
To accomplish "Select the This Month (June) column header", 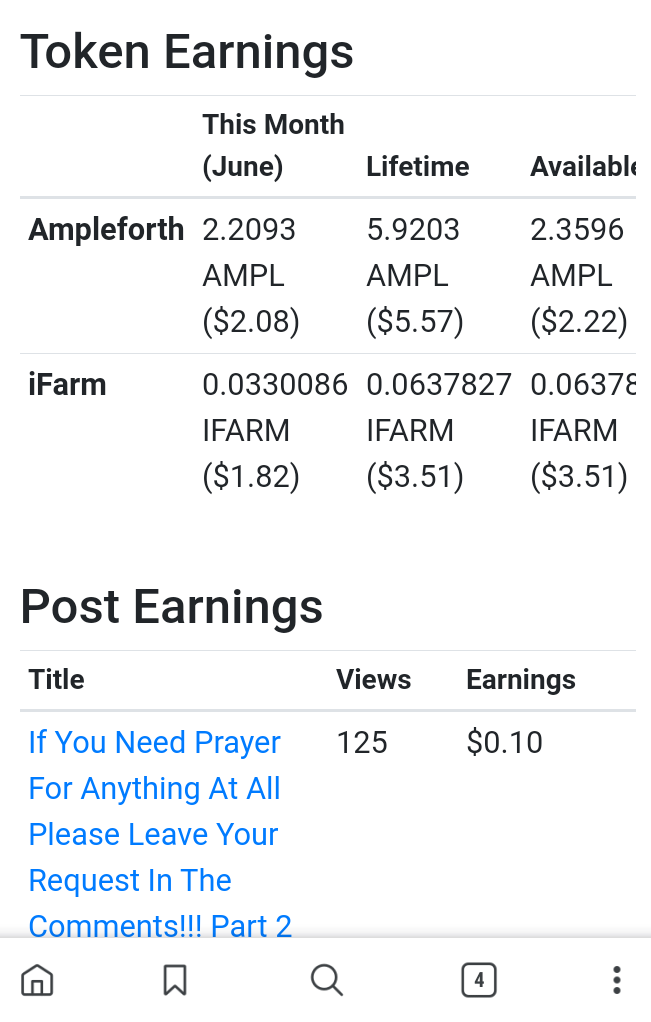I will point(273,145).
